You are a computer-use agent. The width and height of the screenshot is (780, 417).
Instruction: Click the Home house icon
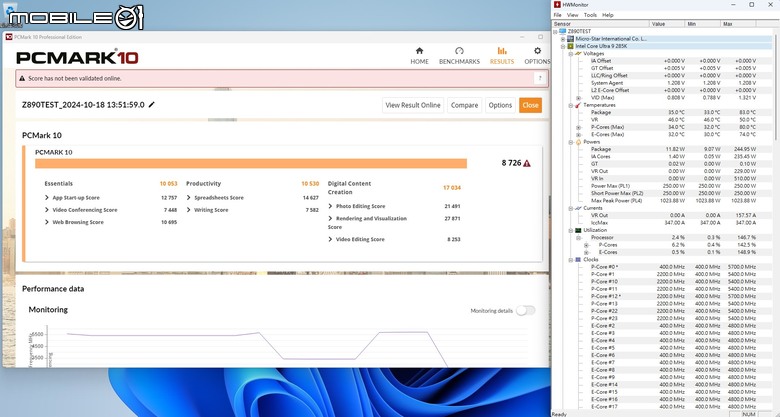419,50
